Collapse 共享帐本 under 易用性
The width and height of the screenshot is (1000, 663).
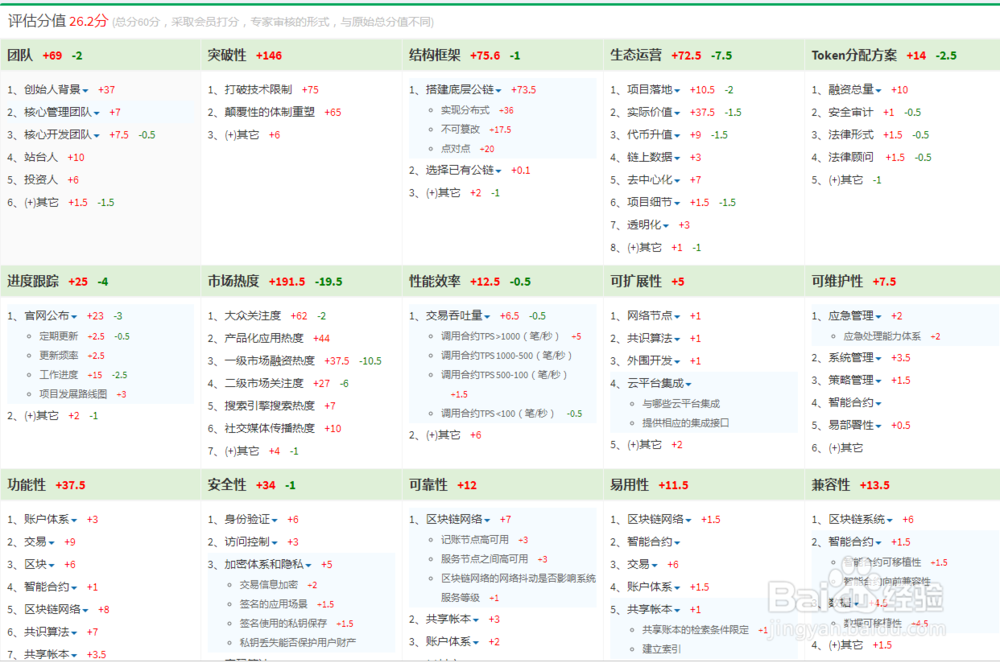pyautogui.click(x=677, y=611)
